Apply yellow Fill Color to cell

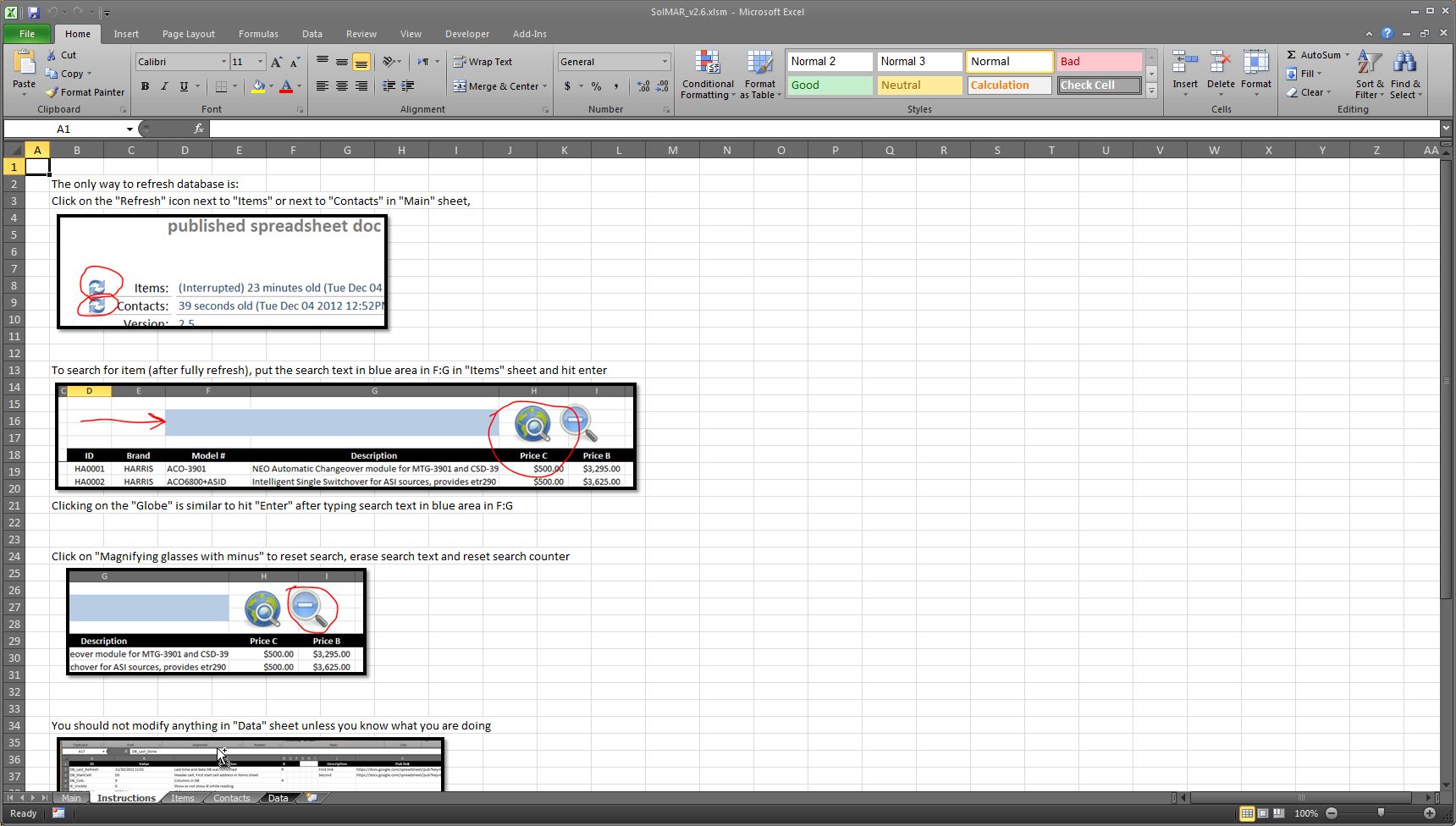[x=258, y=86]
